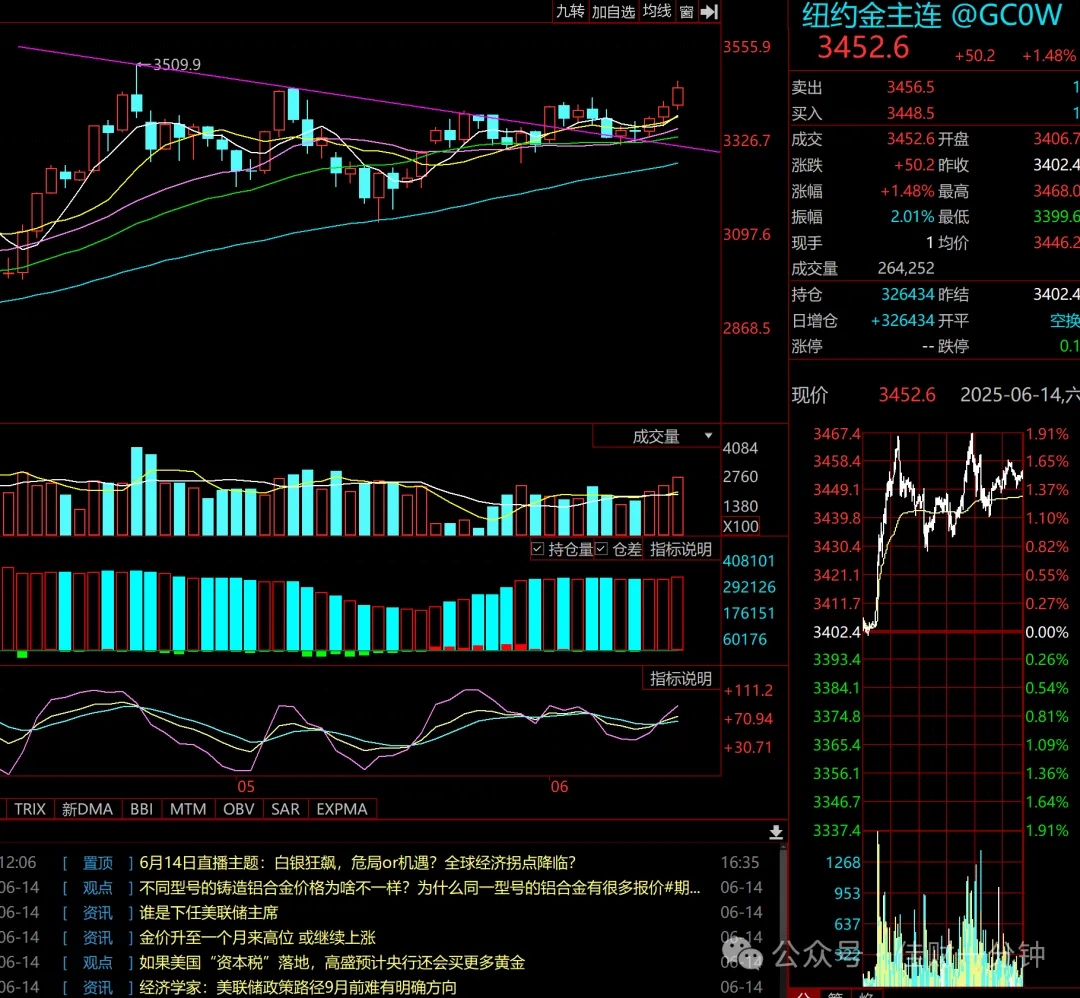Open the 九转 indicator tool
This screenshot has width=1080, height=998.
[570, 12]
